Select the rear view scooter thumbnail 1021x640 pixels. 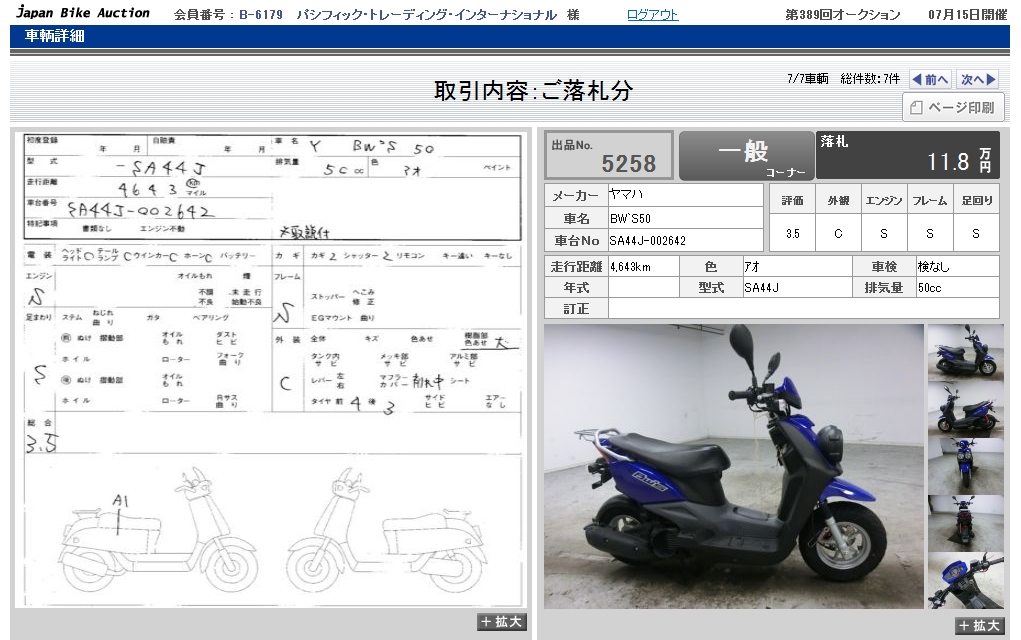pos(965,523)
